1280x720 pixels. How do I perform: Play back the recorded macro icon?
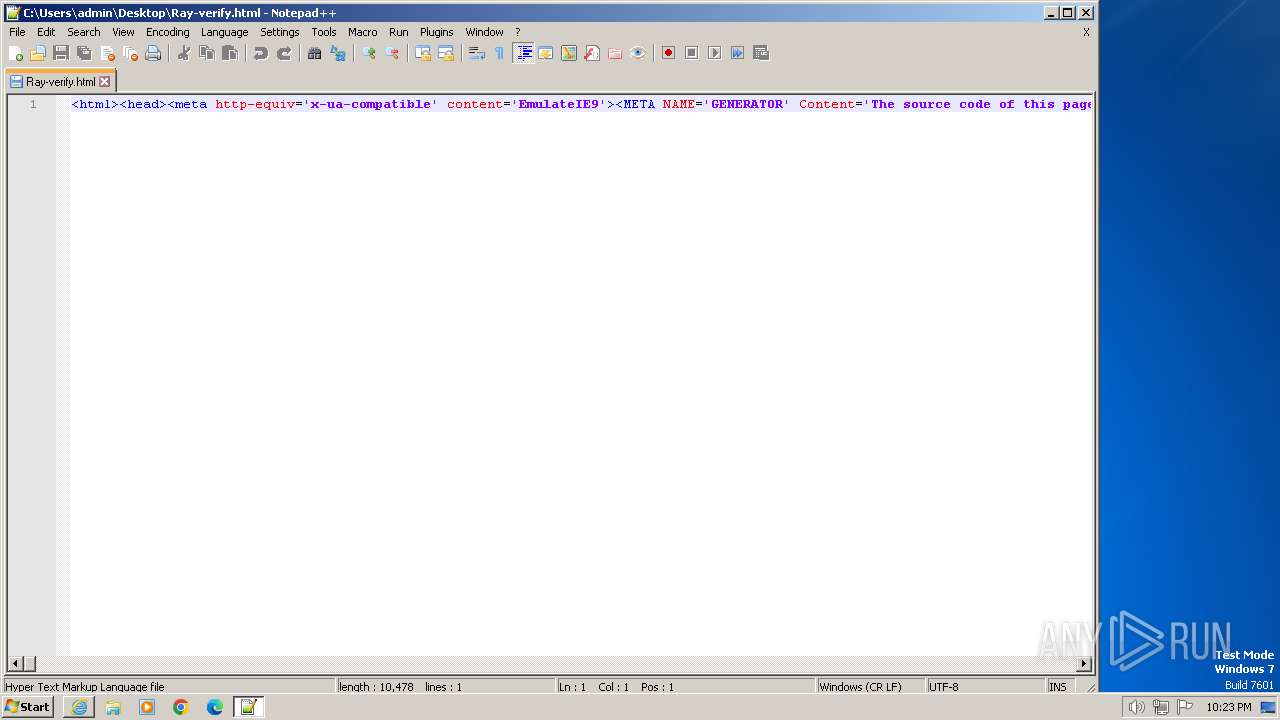pyautogui.click(x=715, y=53)
